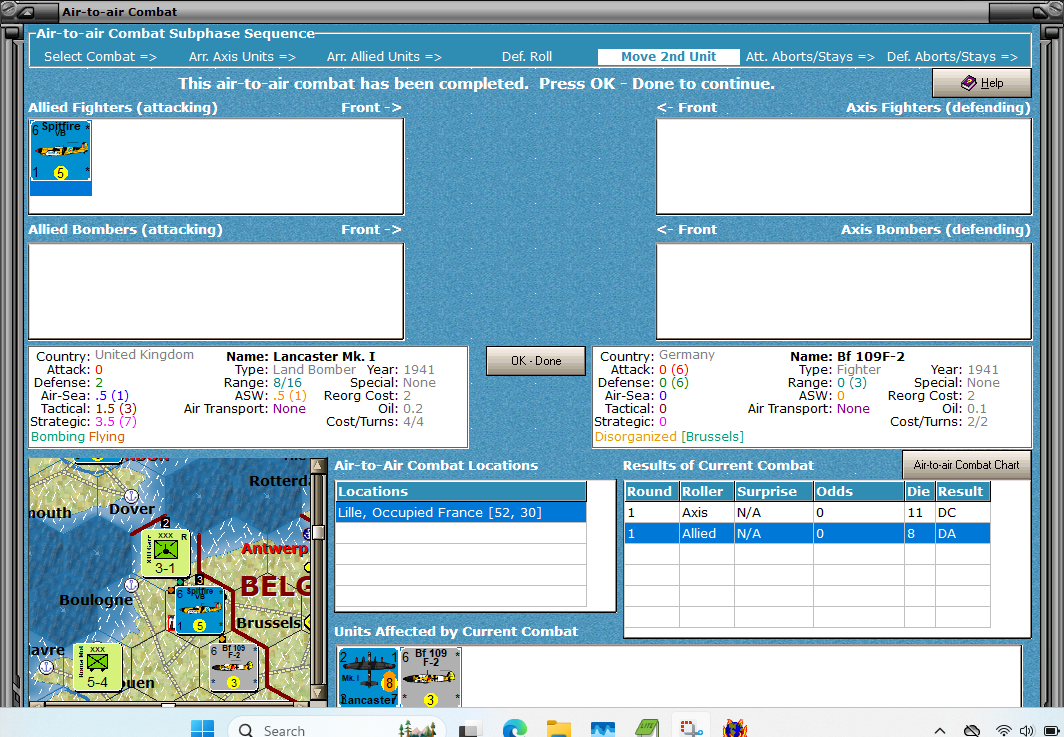Screen dimensions: 1064x737
Task: Click the 3-1 army corps counter near Dover
Action: pos(165,553)
